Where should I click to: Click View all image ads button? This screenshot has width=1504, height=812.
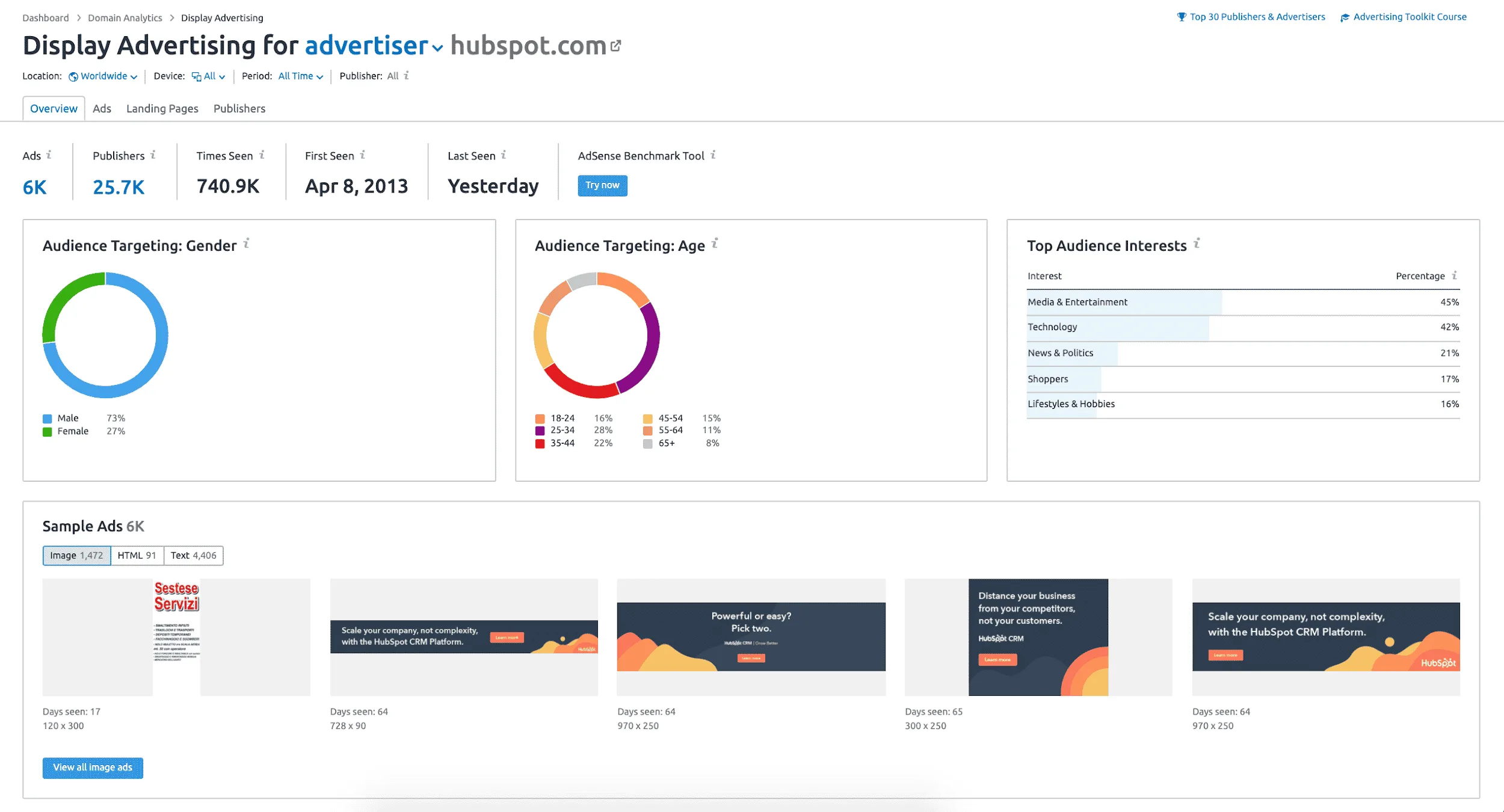[x=93, y=767]
